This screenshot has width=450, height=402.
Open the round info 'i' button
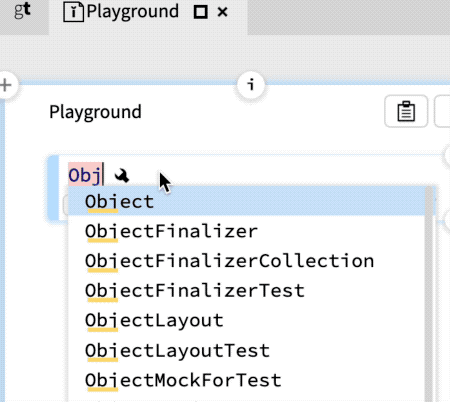tap(251, 85)
